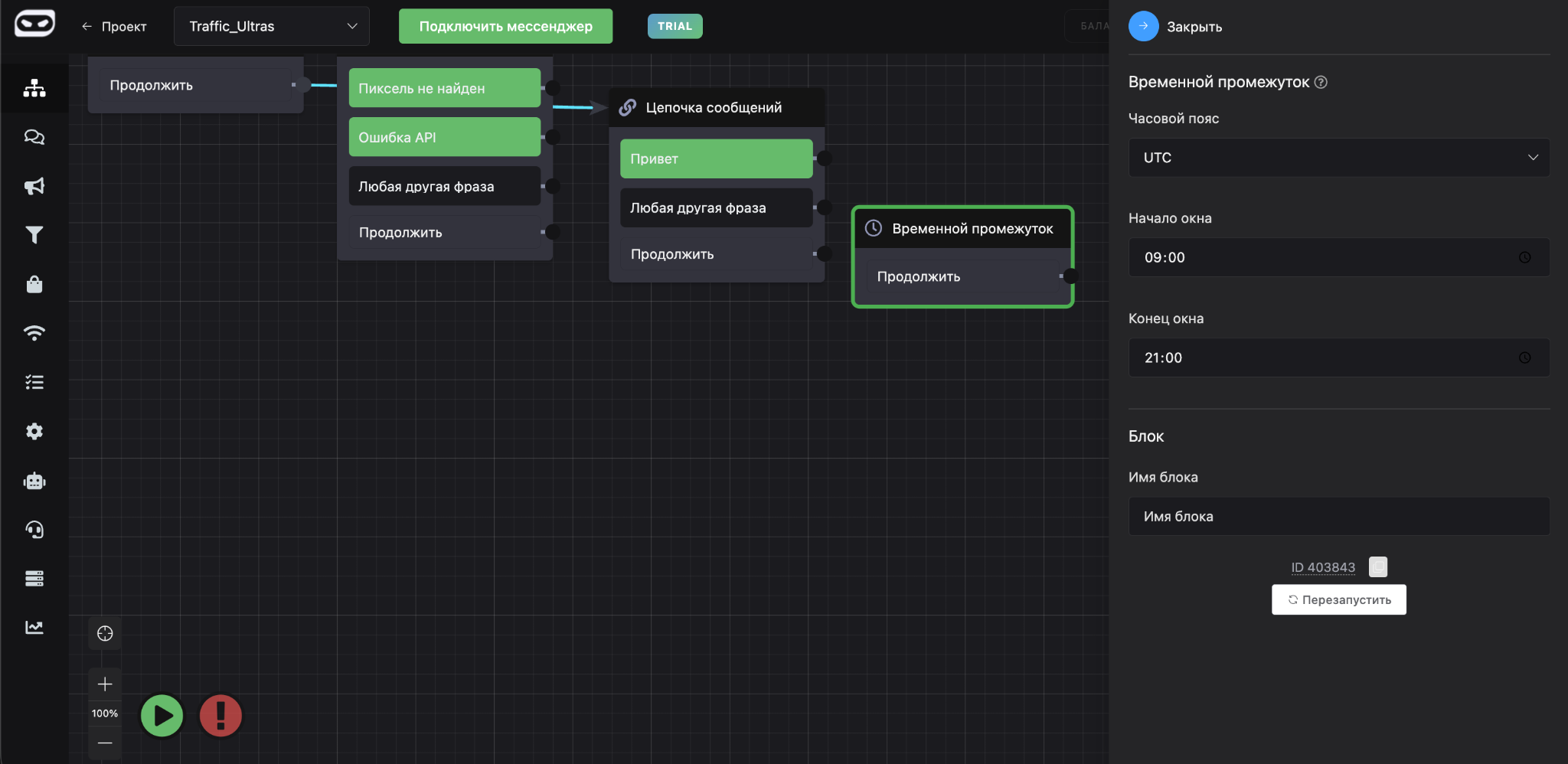Select Продолжить in the Временной промежуток block
1568x764 pixels.
coord(962,276)
